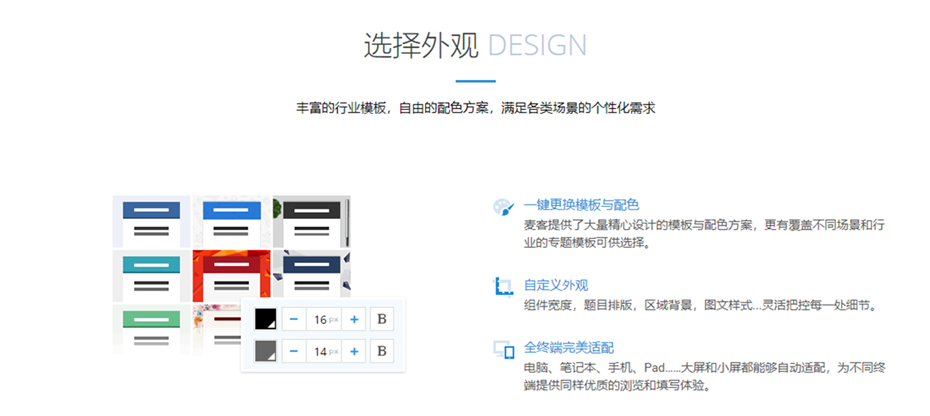Select the bright blue template thumbnail
The width and height of the screenshot is (930, 416).
[x=231, y=221]
